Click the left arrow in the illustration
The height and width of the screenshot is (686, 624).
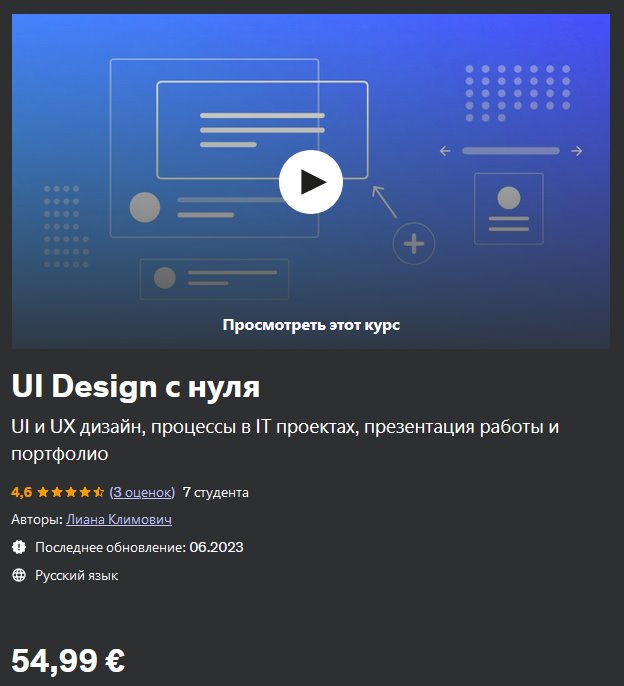[445, 151]
